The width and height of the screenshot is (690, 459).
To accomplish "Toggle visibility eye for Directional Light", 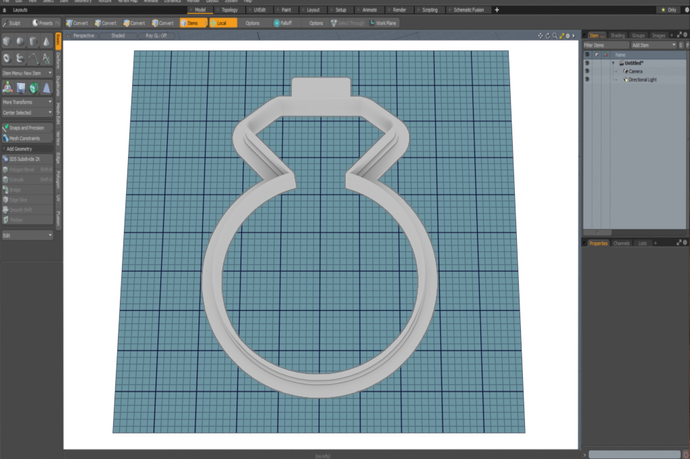I will 587,79.
